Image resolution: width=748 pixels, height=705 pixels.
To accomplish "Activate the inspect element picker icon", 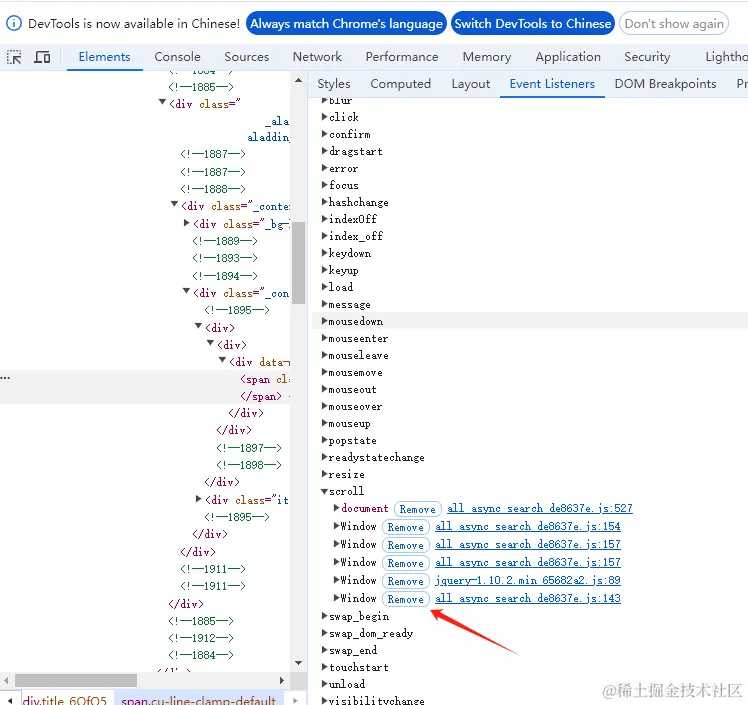I will (14, 57).
